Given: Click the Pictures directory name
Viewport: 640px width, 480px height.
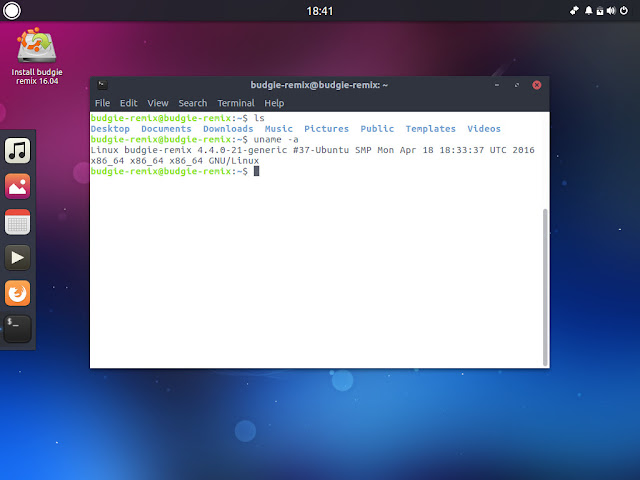Looking at the screenshot, I should (x=327, y=129).
